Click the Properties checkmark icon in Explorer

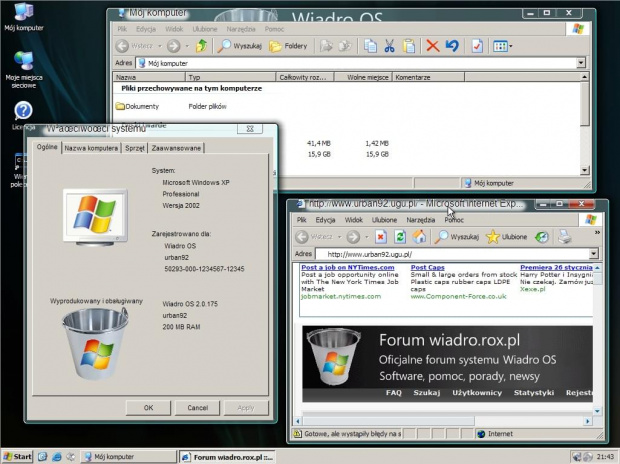click(477, 46)
